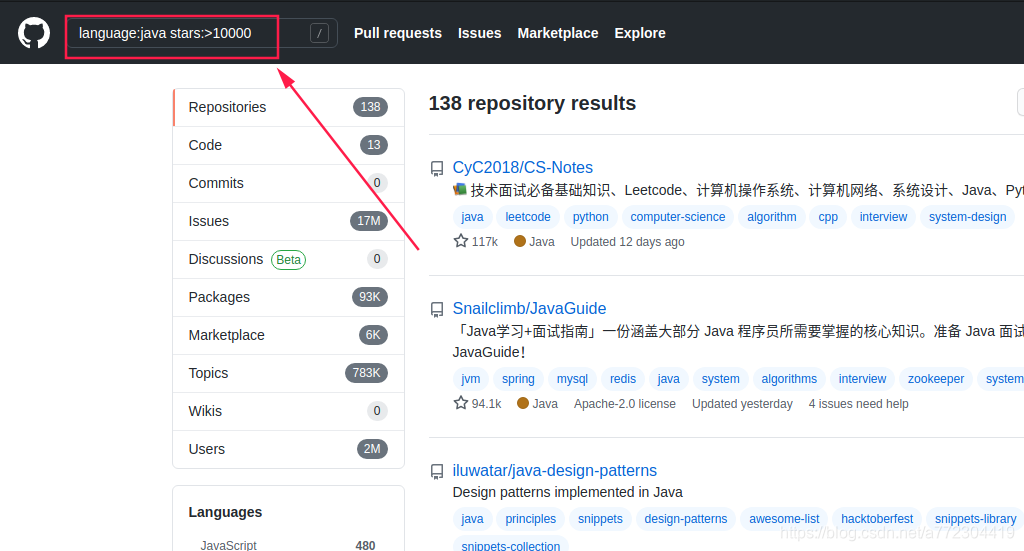The height and width of the screenshot is (551, 1024).
Task: Click the star icon showing 94.1k
Action: click(x=461, y=403)
